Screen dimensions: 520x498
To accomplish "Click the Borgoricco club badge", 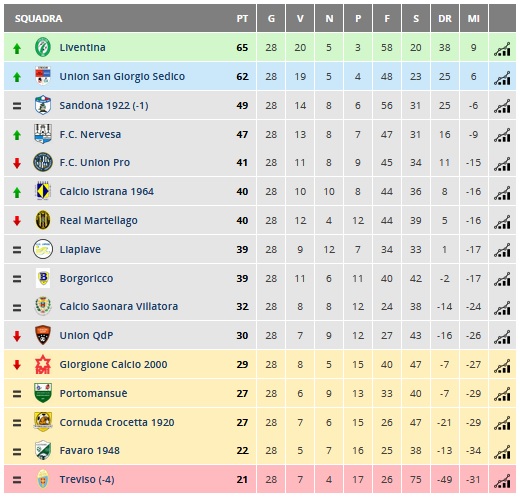I will point(43,278).
